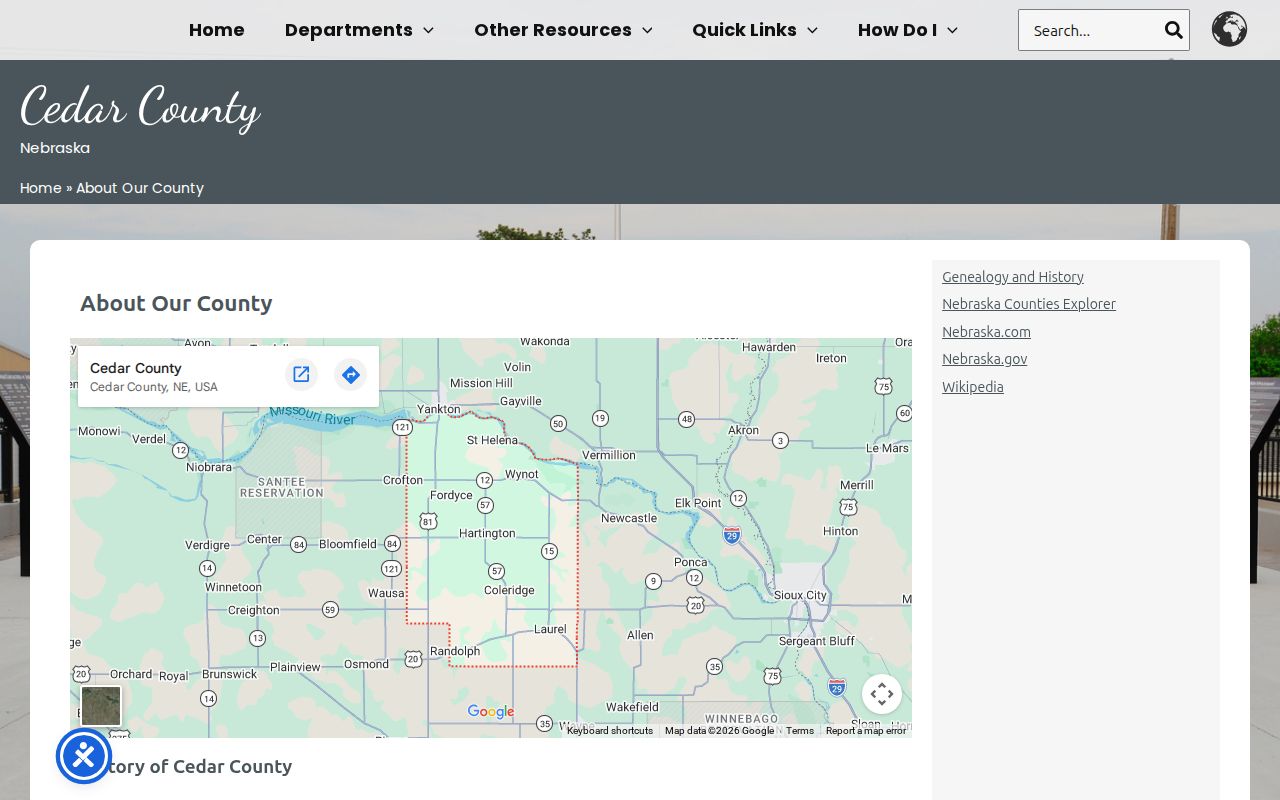Expand the Quick Links dropdown
1280x800 pixels.
[x=755, y=30]
